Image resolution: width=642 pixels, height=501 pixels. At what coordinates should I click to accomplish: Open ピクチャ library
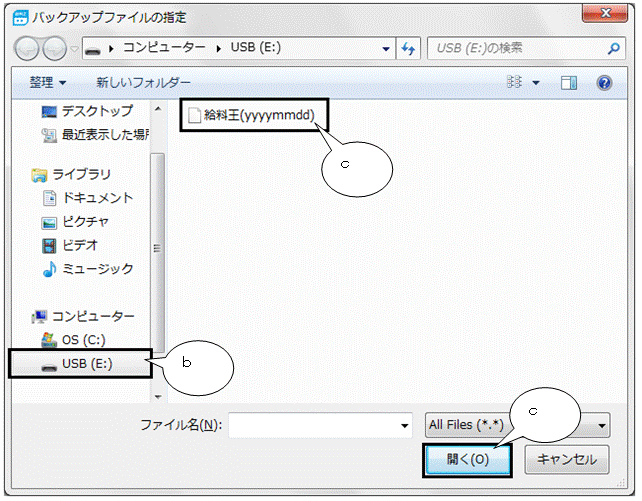(75, 222)
